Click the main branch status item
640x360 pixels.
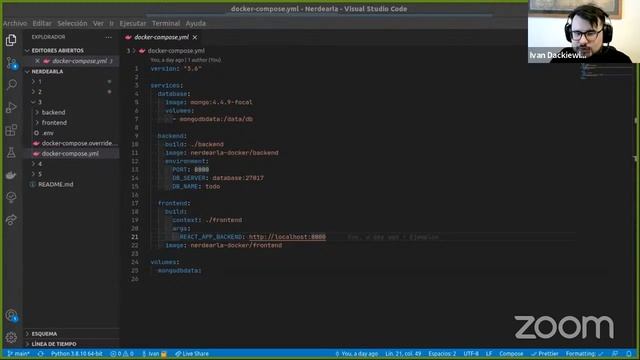[x=19, y=354]
